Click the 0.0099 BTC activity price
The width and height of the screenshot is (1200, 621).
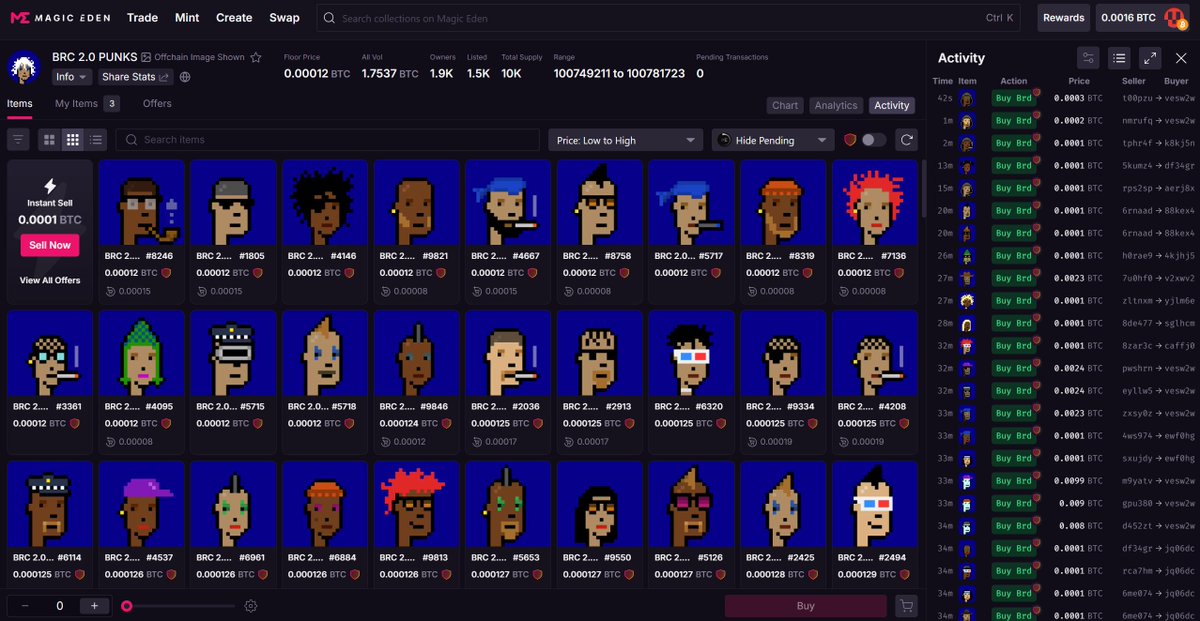pos(1076,481)
